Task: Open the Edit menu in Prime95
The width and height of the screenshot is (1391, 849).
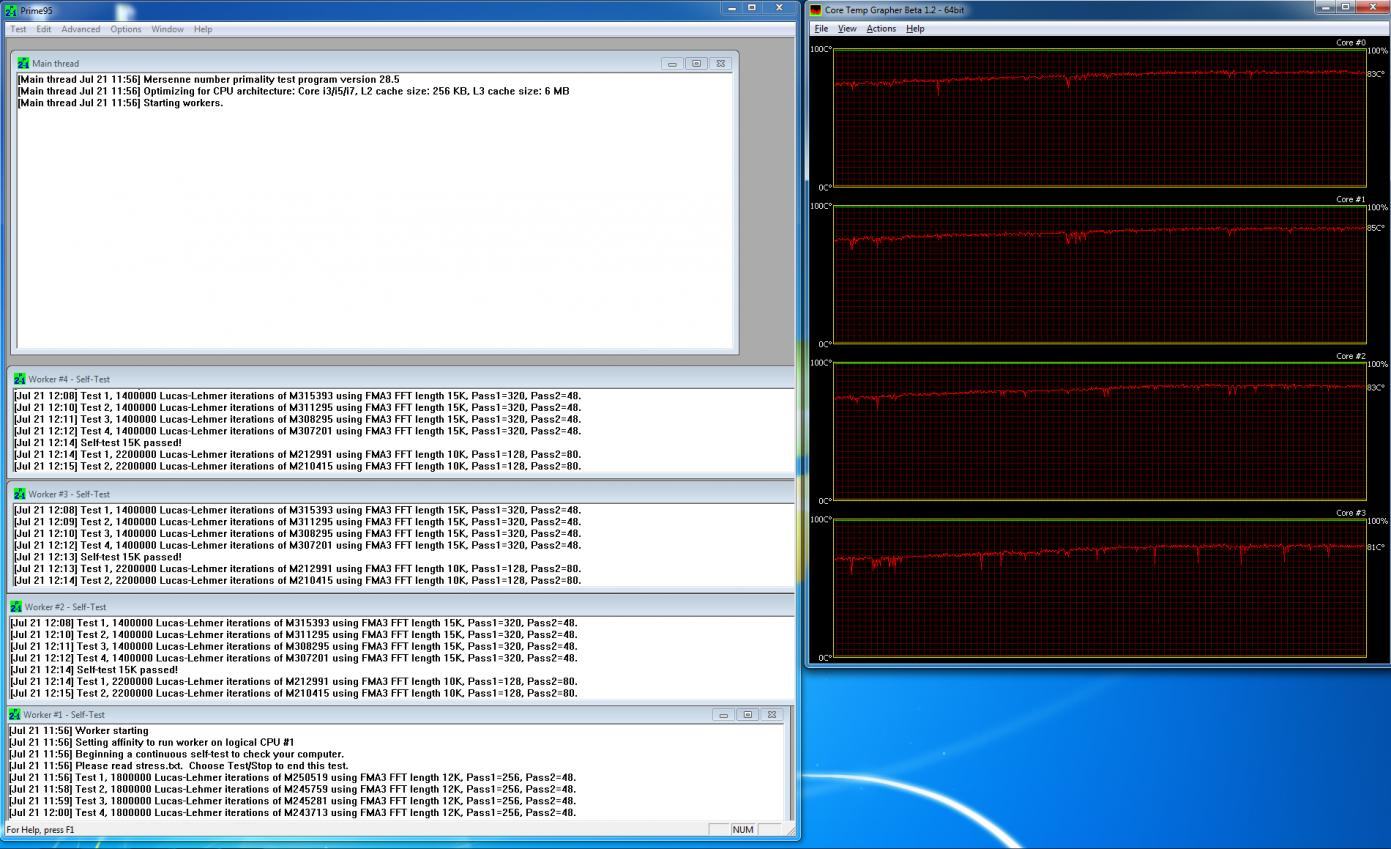Action: coord(44,29)
